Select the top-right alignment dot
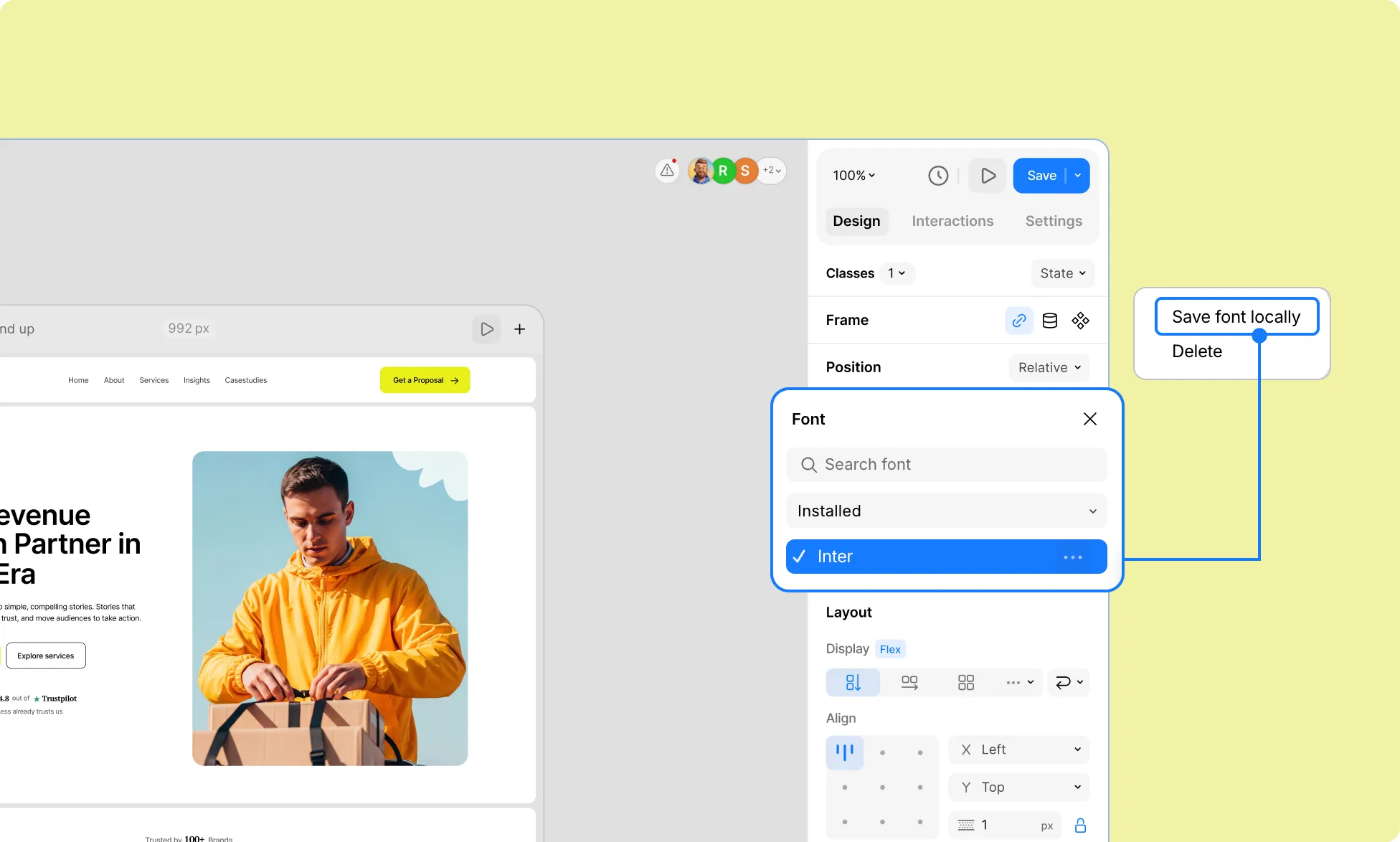Screen dimensions: 1400x842 click(920, 753)
